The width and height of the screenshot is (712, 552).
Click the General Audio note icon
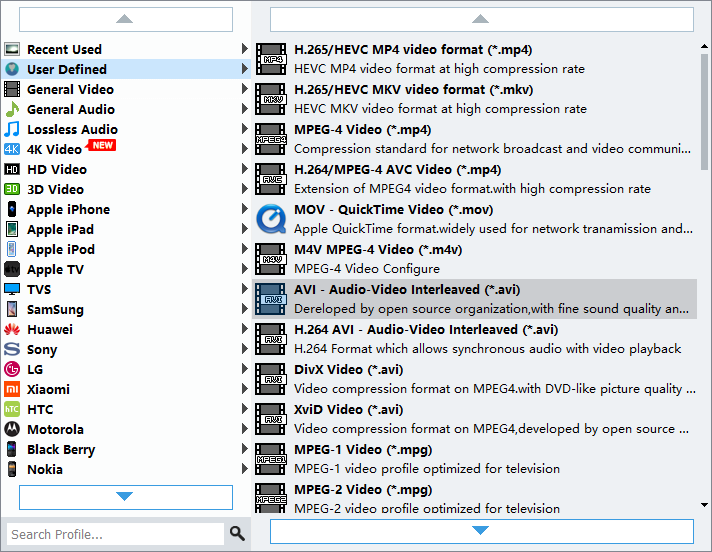[12, 109]
